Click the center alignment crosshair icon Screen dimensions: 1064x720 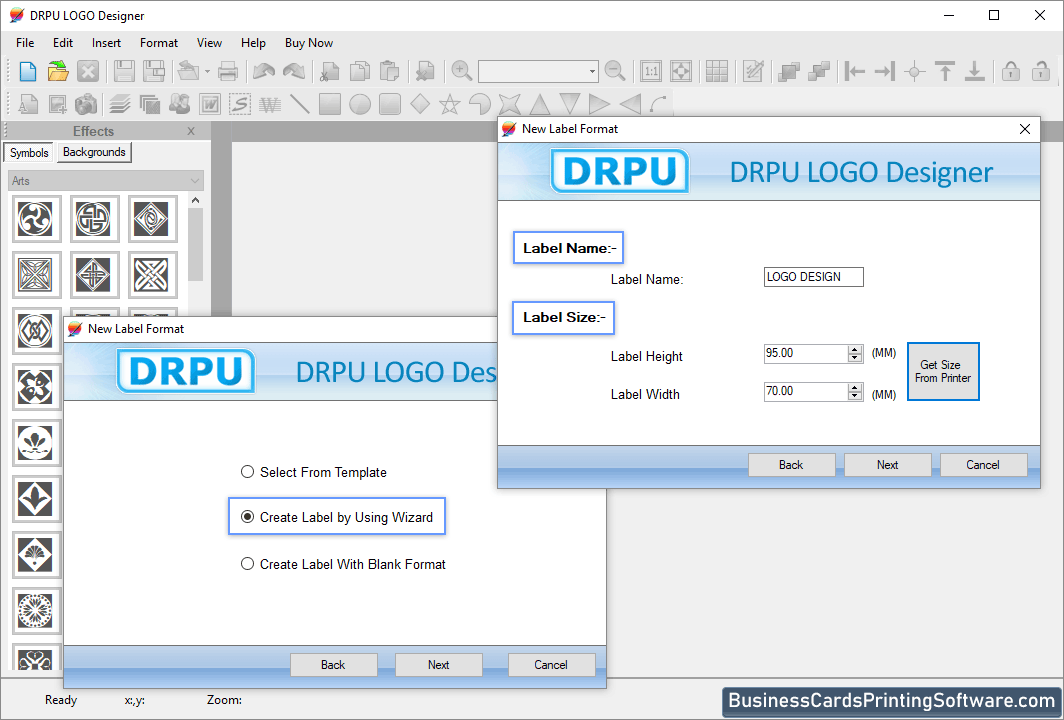pyautogui.click(x=915, y=71)
